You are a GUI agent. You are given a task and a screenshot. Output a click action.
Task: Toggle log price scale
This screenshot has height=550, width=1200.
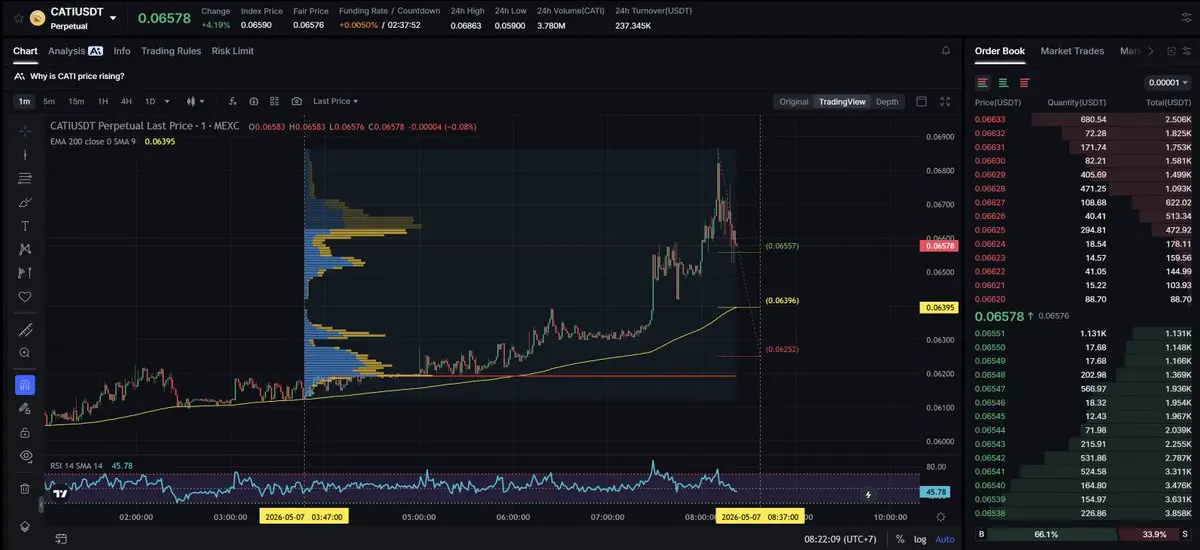click(920, 540)
